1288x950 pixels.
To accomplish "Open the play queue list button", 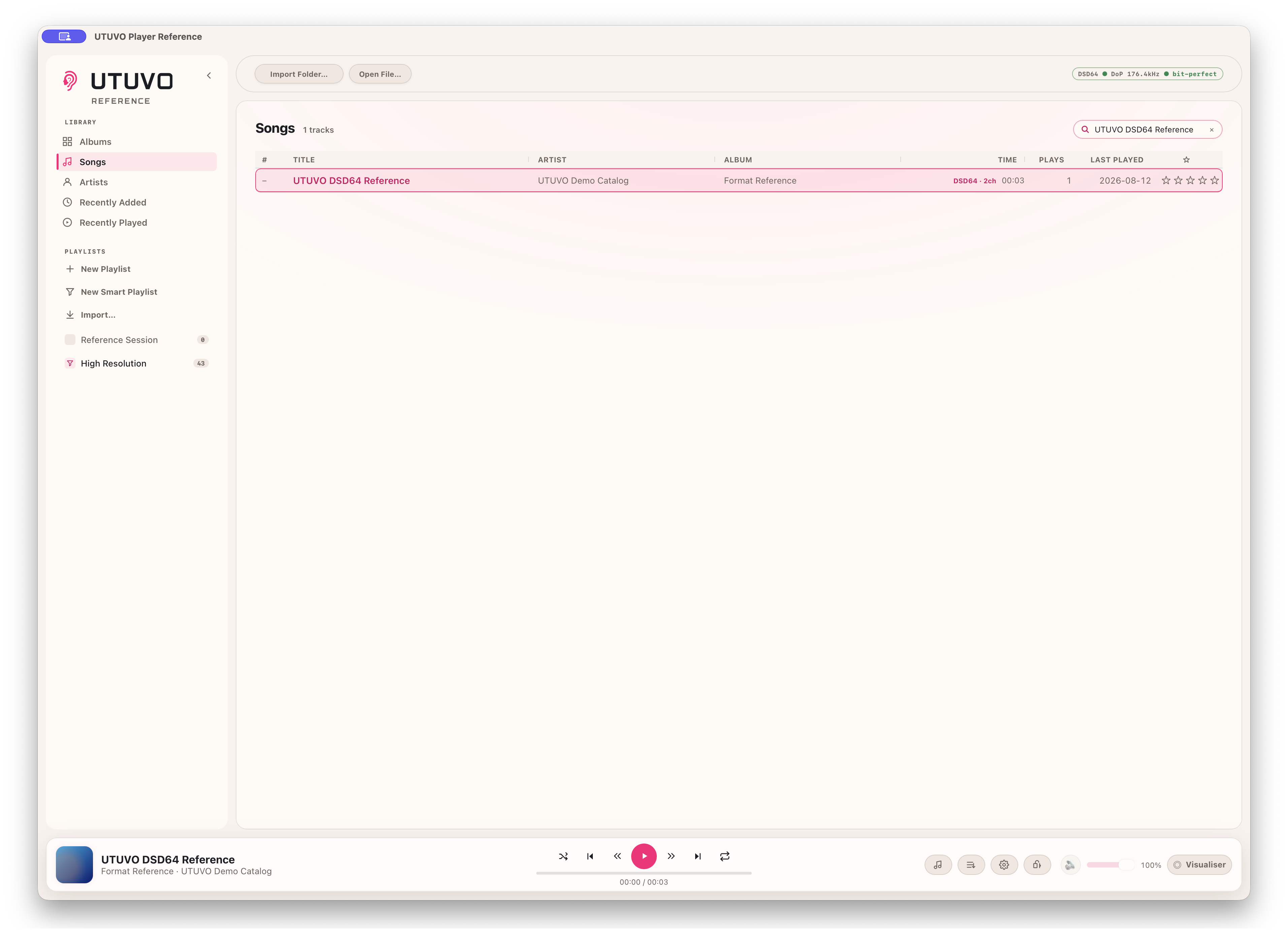I will click(971, 865).
